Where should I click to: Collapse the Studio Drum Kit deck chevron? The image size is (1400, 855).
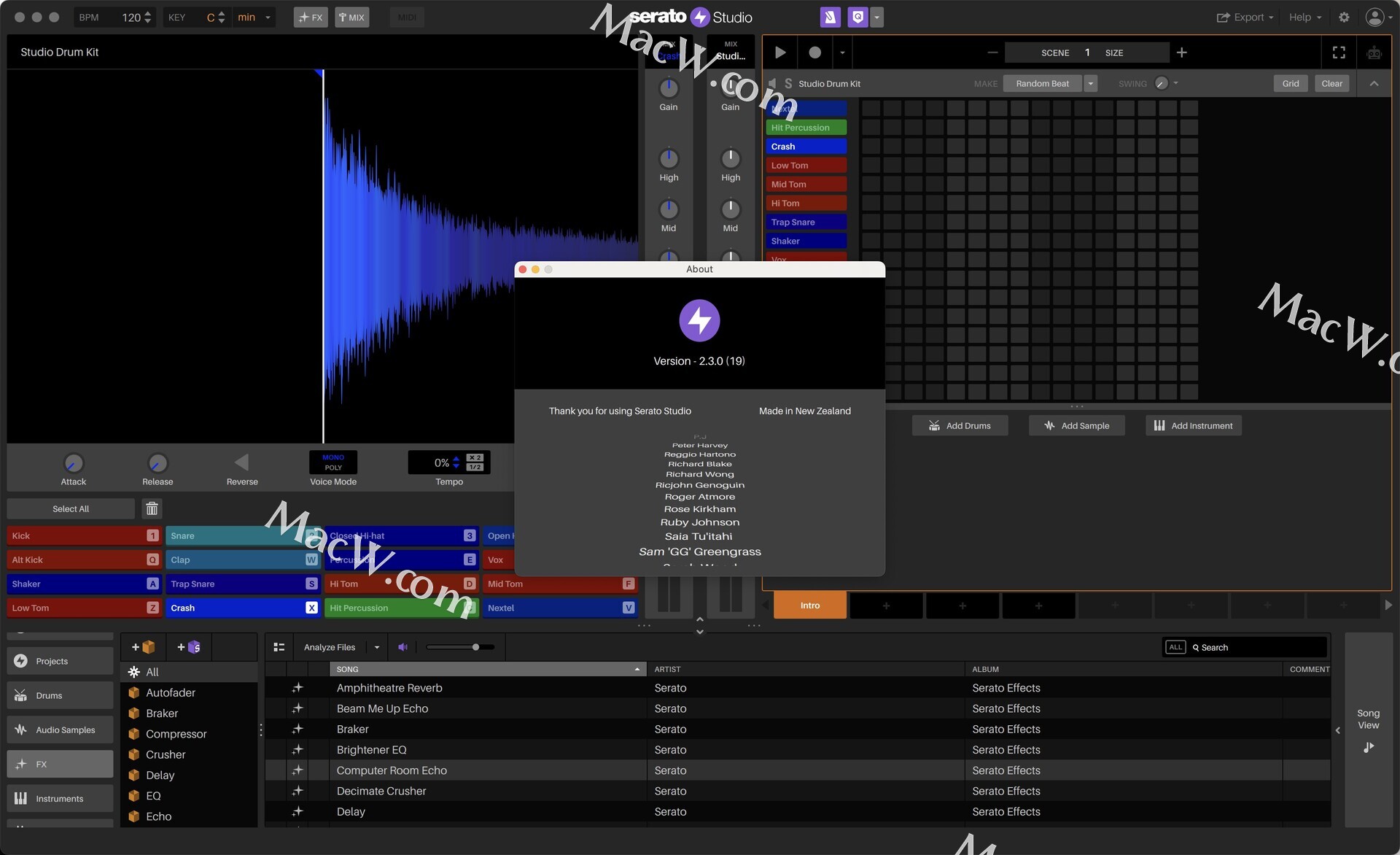1374,84
